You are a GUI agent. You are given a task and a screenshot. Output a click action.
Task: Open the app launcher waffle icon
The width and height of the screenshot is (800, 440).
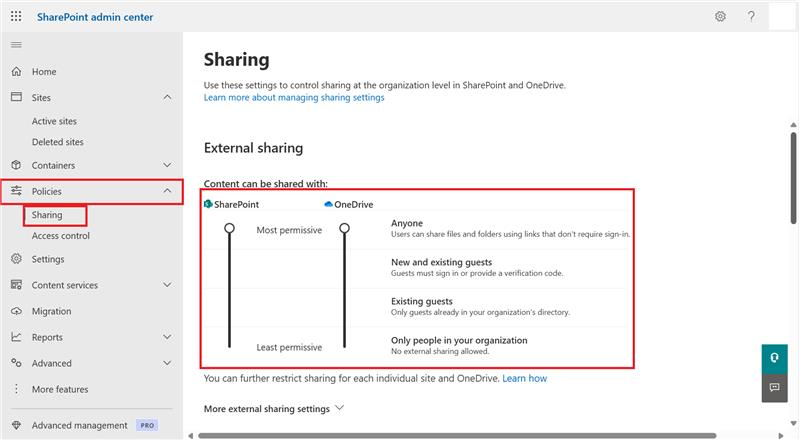pos(16,16)
